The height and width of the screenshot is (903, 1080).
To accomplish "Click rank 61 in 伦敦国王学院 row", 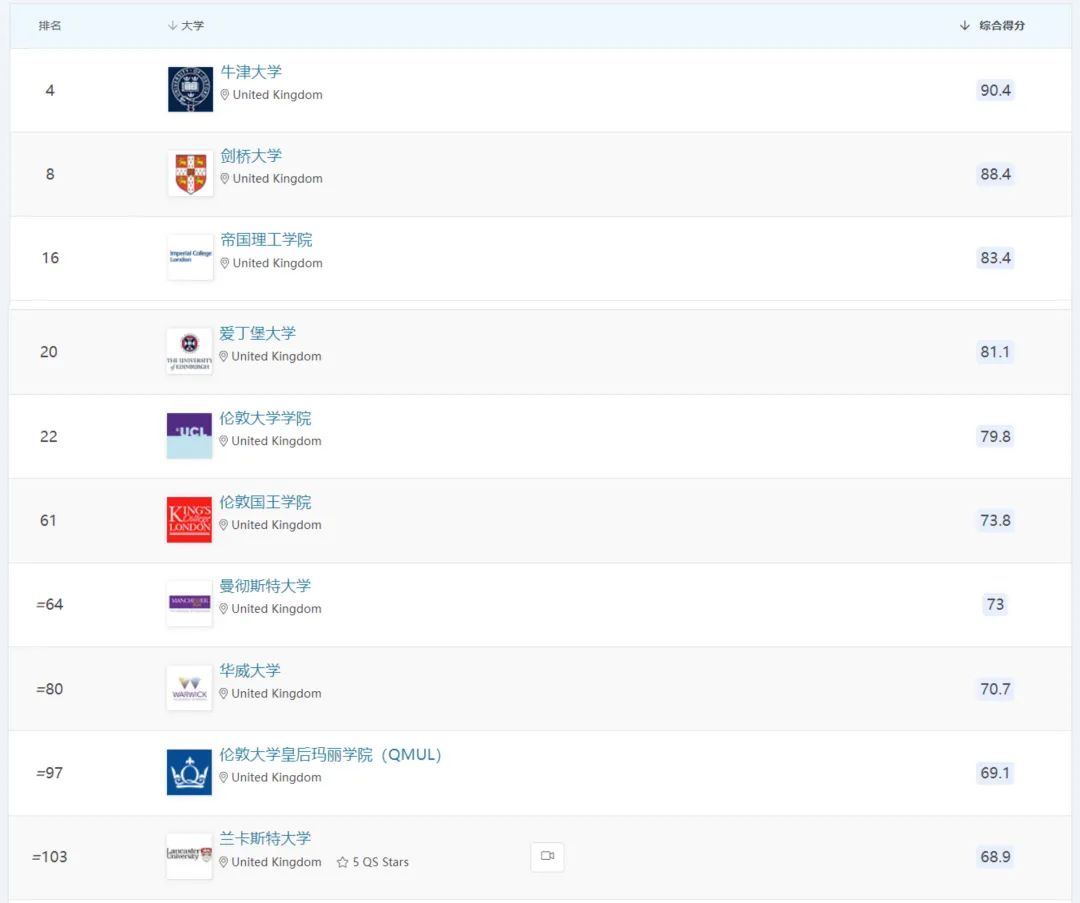I will 48,521.
